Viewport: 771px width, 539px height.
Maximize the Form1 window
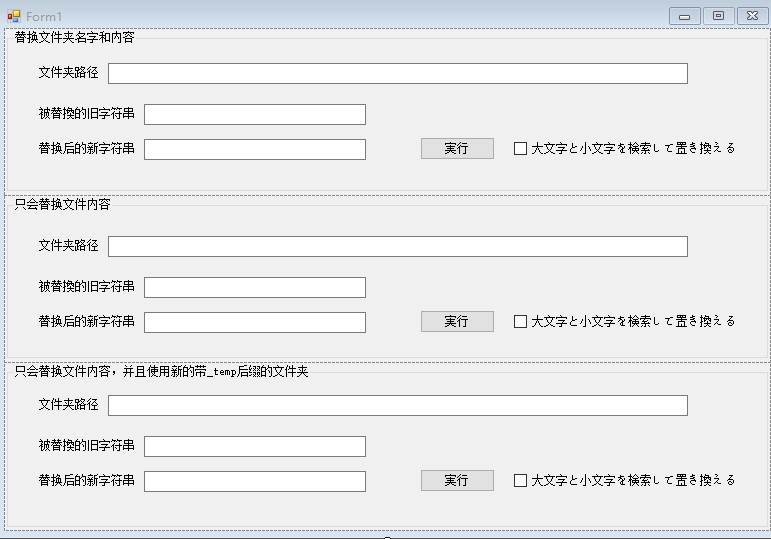coord(718,16)
